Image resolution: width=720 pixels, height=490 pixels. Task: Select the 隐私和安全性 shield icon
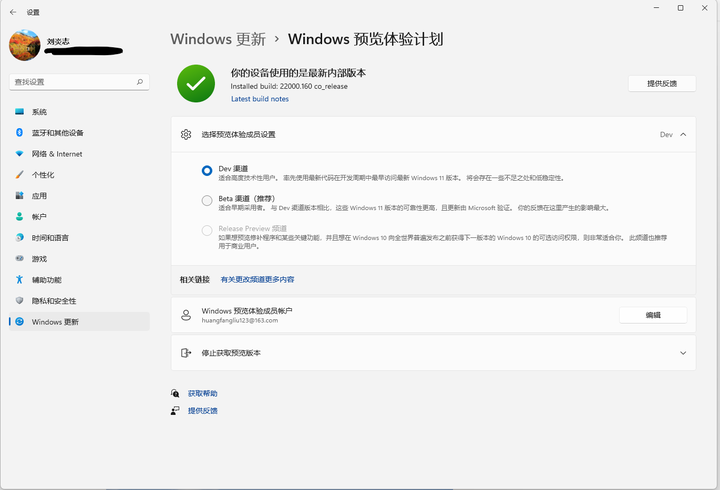(19, 300)
